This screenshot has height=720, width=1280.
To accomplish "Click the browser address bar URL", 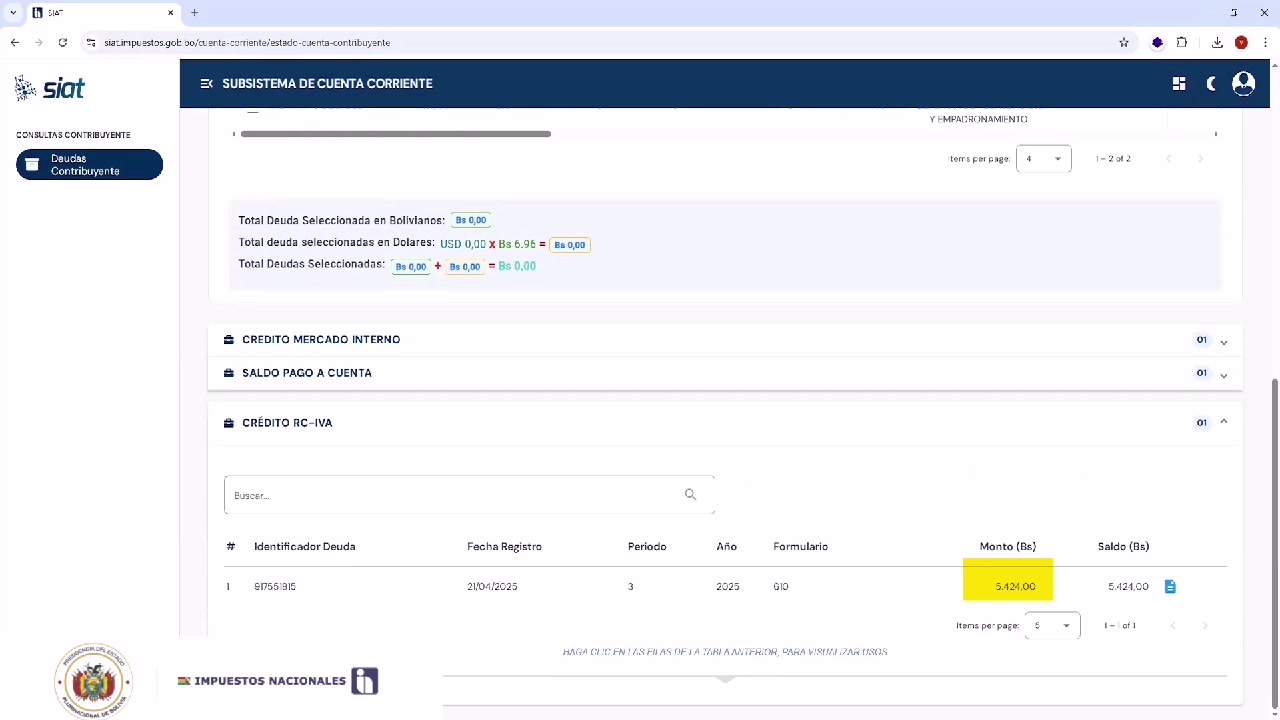I will click(247, 43).
